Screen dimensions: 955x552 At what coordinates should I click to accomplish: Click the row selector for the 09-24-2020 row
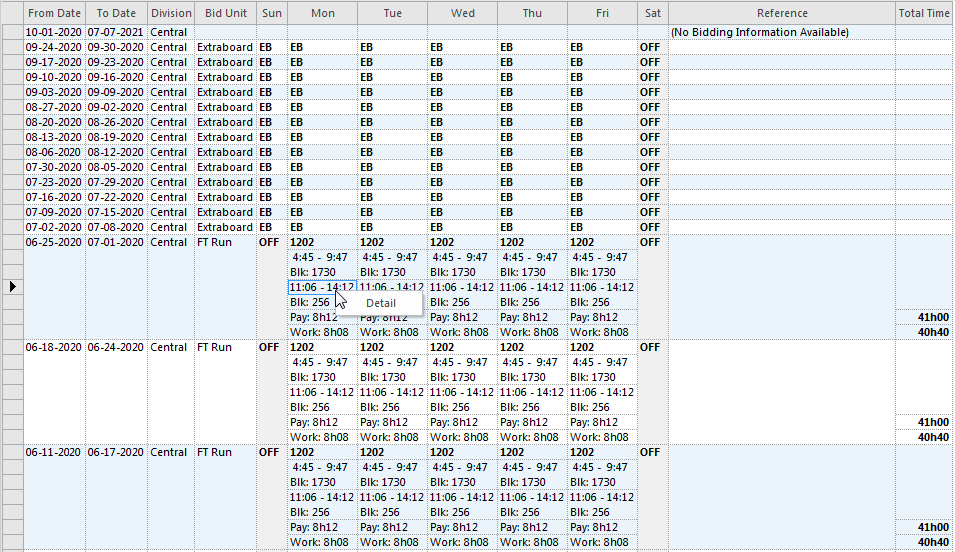[x=13, y=47]
